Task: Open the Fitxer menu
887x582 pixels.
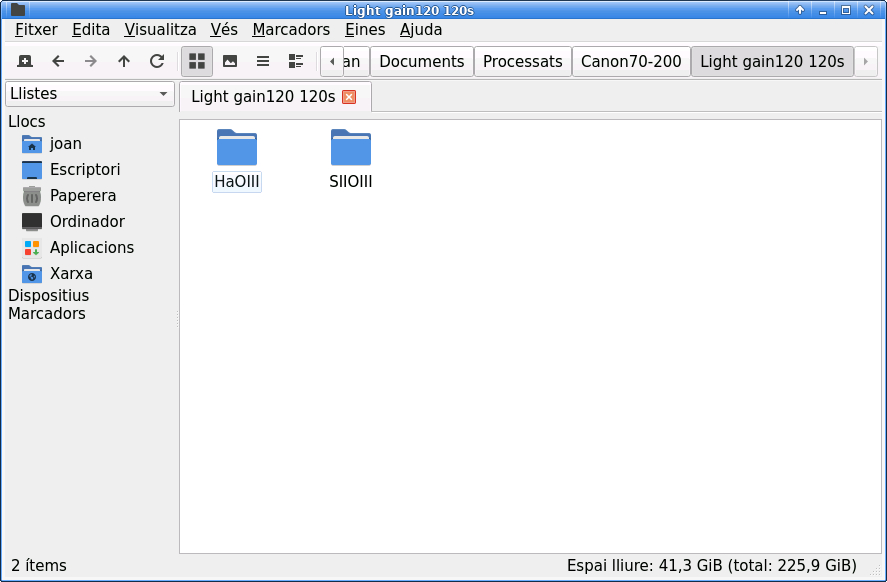Action: [x=36, y=30]
